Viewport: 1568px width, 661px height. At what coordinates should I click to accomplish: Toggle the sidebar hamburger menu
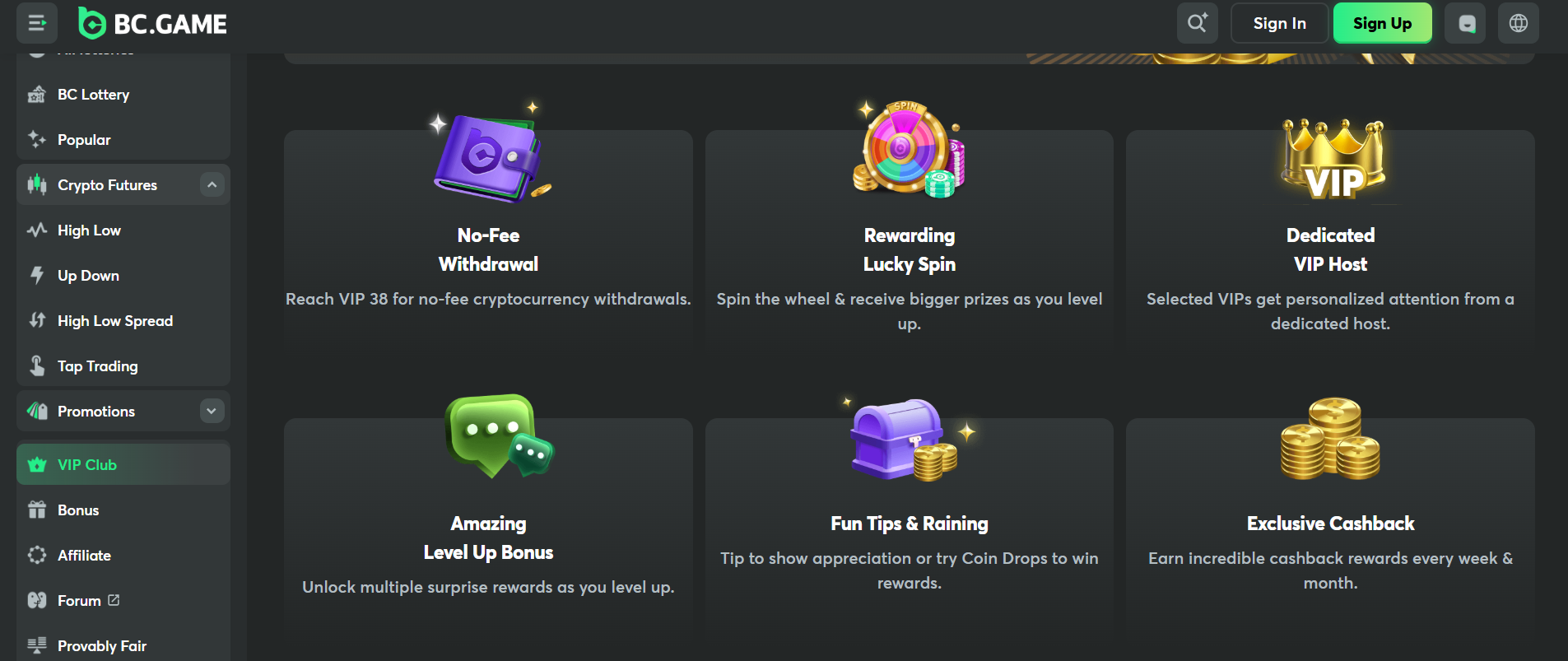click(x=37, y=23)
